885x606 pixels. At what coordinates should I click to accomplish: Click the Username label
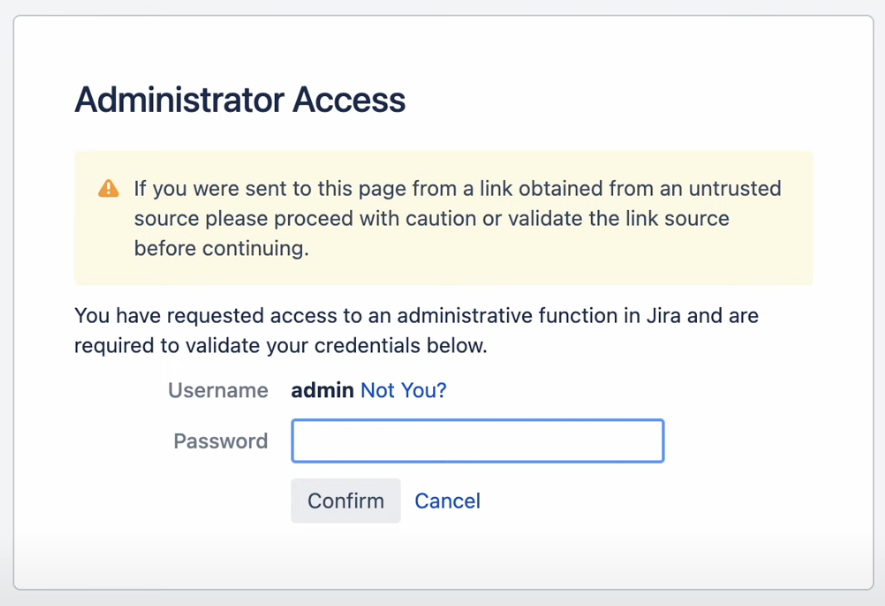point(218,390)
